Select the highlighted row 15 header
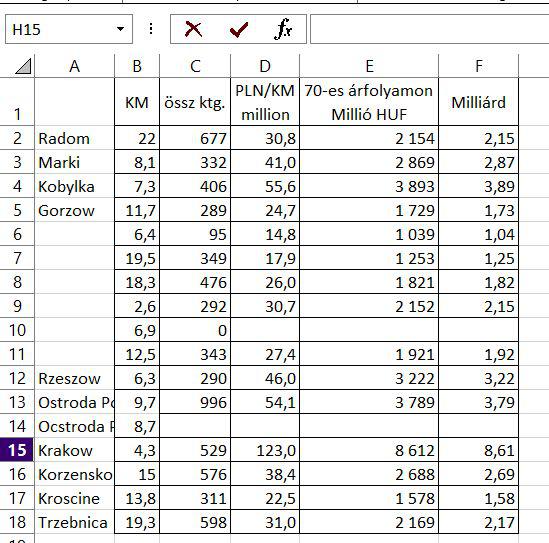Image resolution: width=549 pixels, height=543 pixels. tap(17, 450)
